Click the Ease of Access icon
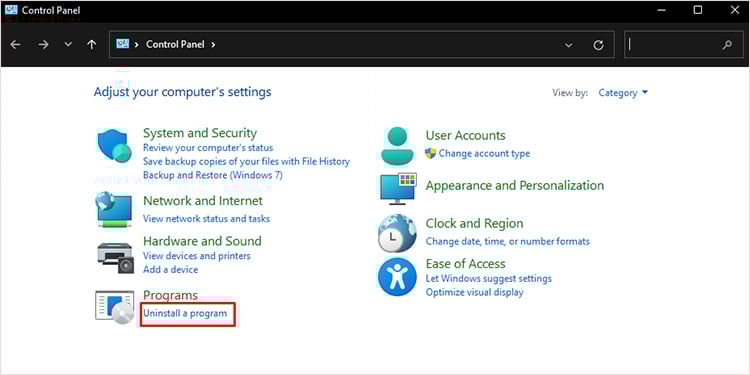750x375 pixels. 397,278
